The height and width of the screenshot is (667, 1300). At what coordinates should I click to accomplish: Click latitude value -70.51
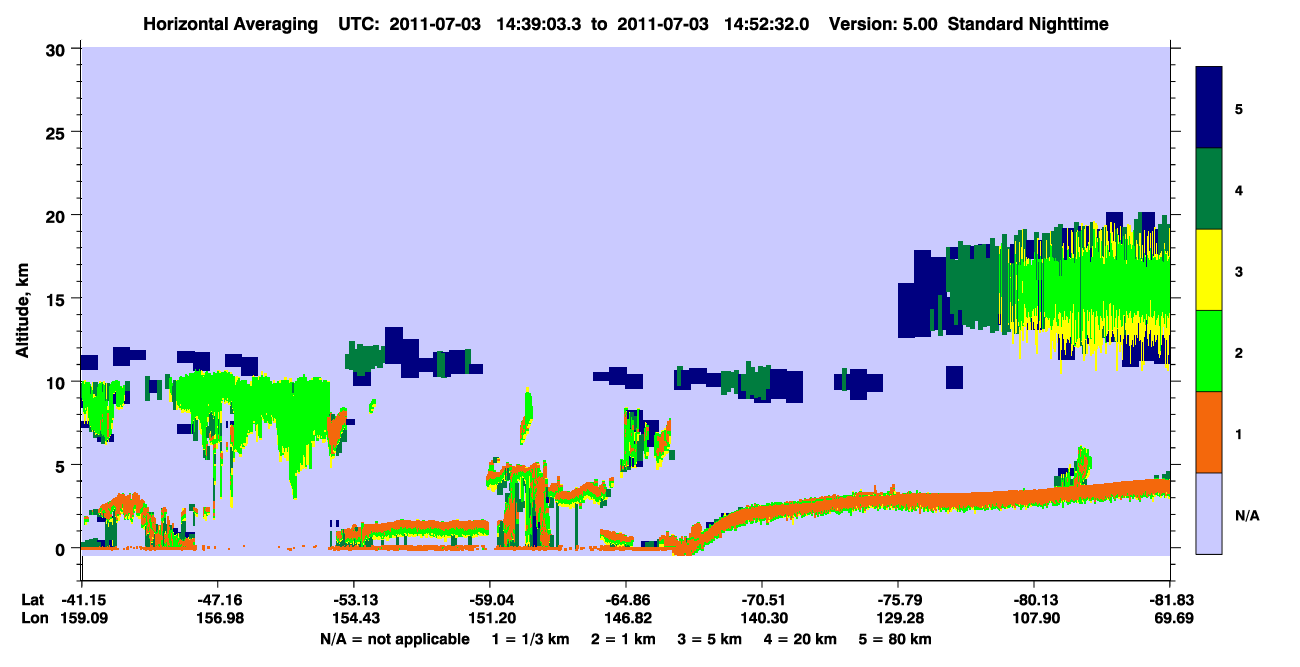(761, 599)
